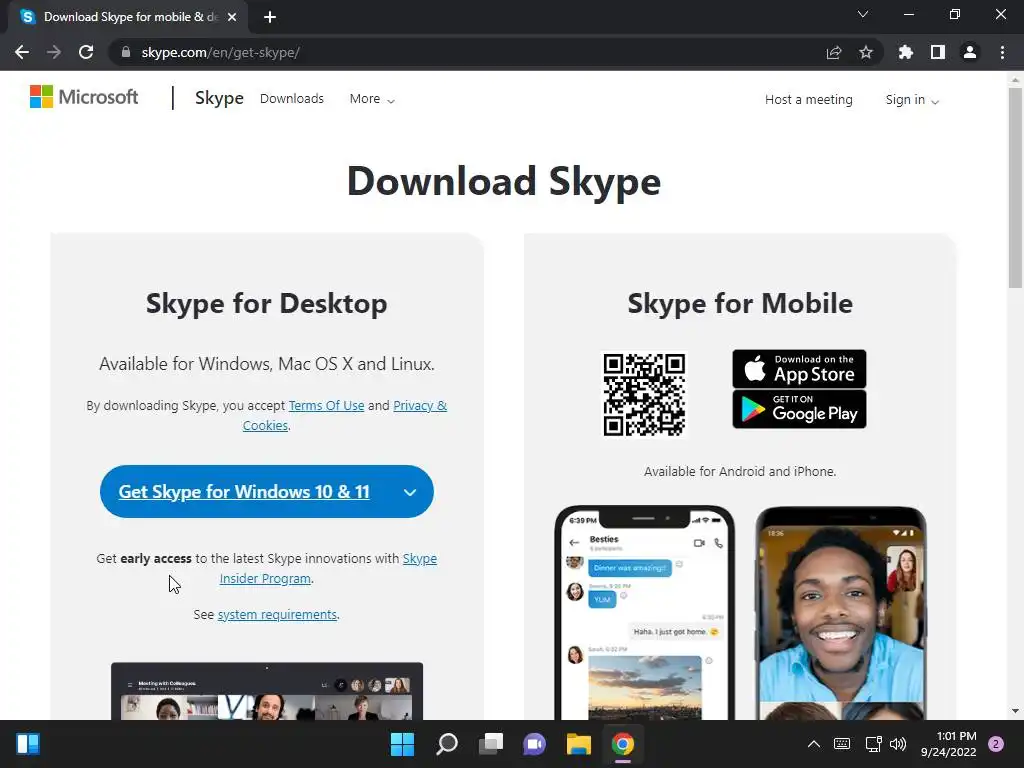Open the volume speaker tray icon
Screen dimensions: 1024x768
898,744
